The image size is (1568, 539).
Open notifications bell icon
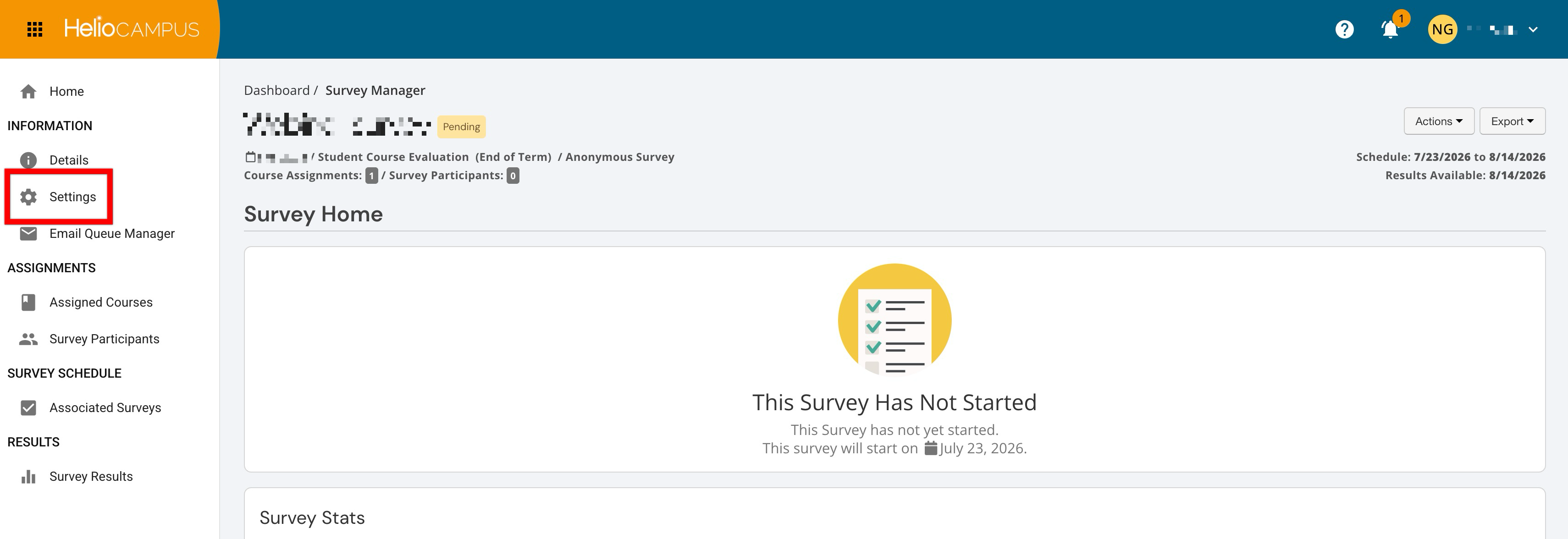[x=1390, y=29]
